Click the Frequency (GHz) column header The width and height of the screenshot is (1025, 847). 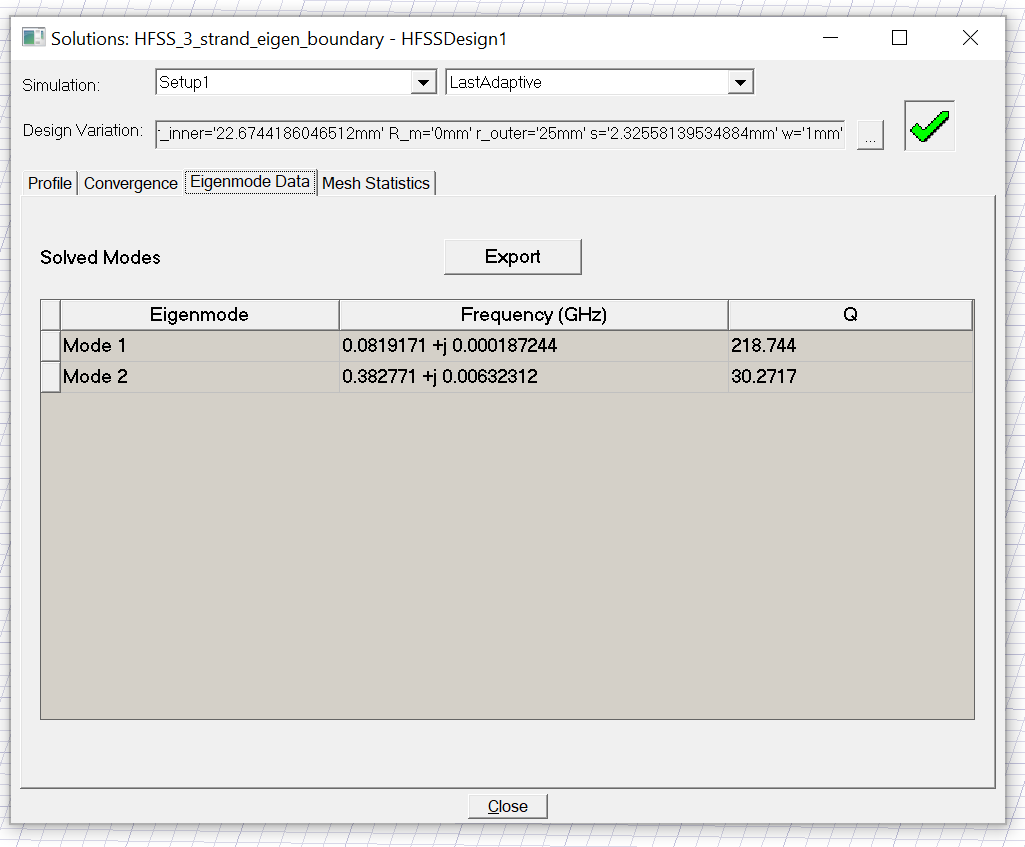click(x=533, y=315)
